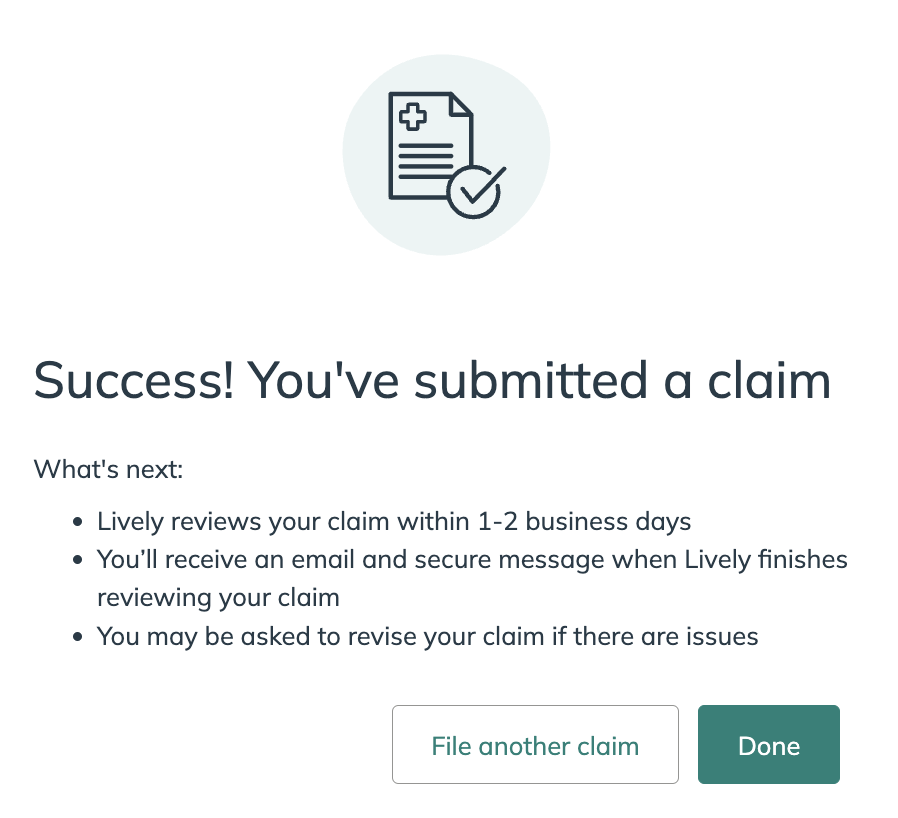Click the text lines on document icon

pos(426,161)
